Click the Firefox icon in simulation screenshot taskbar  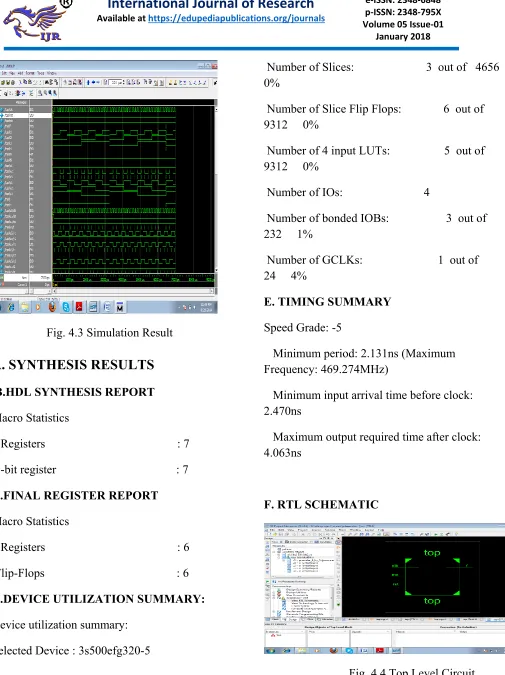52,307
